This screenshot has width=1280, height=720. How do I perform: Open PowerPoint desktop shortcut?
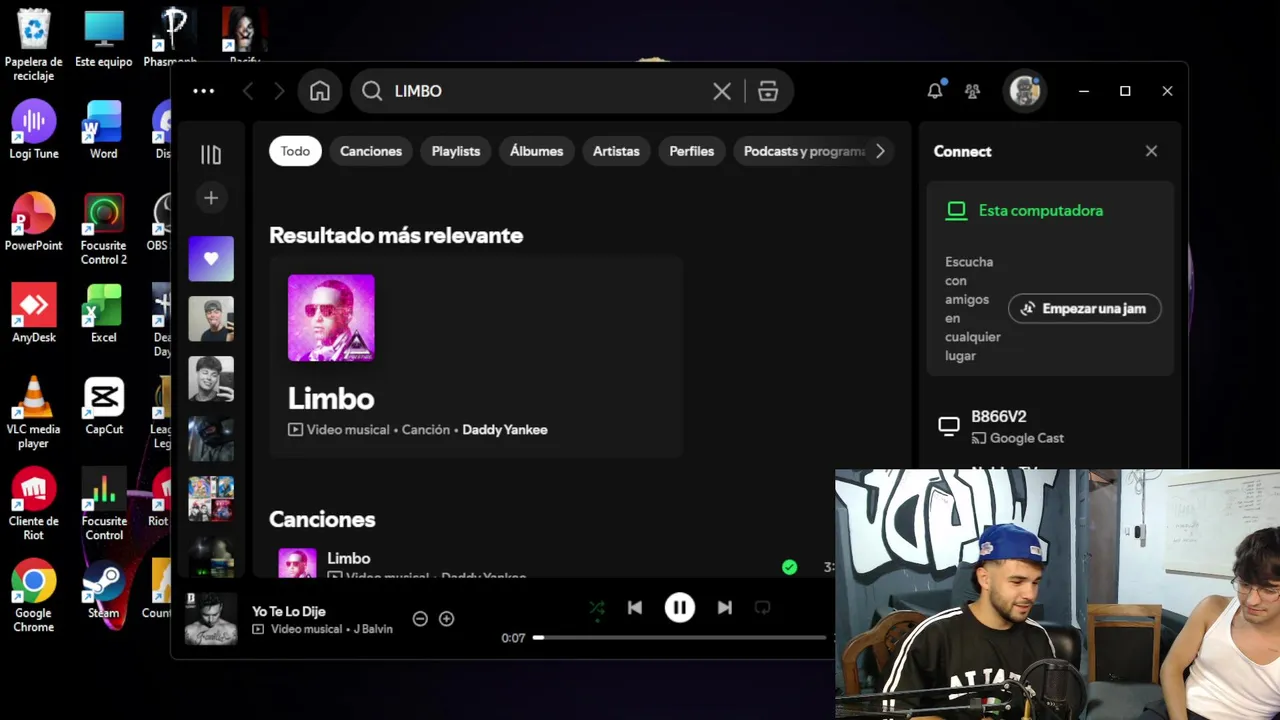coord(33,222)
